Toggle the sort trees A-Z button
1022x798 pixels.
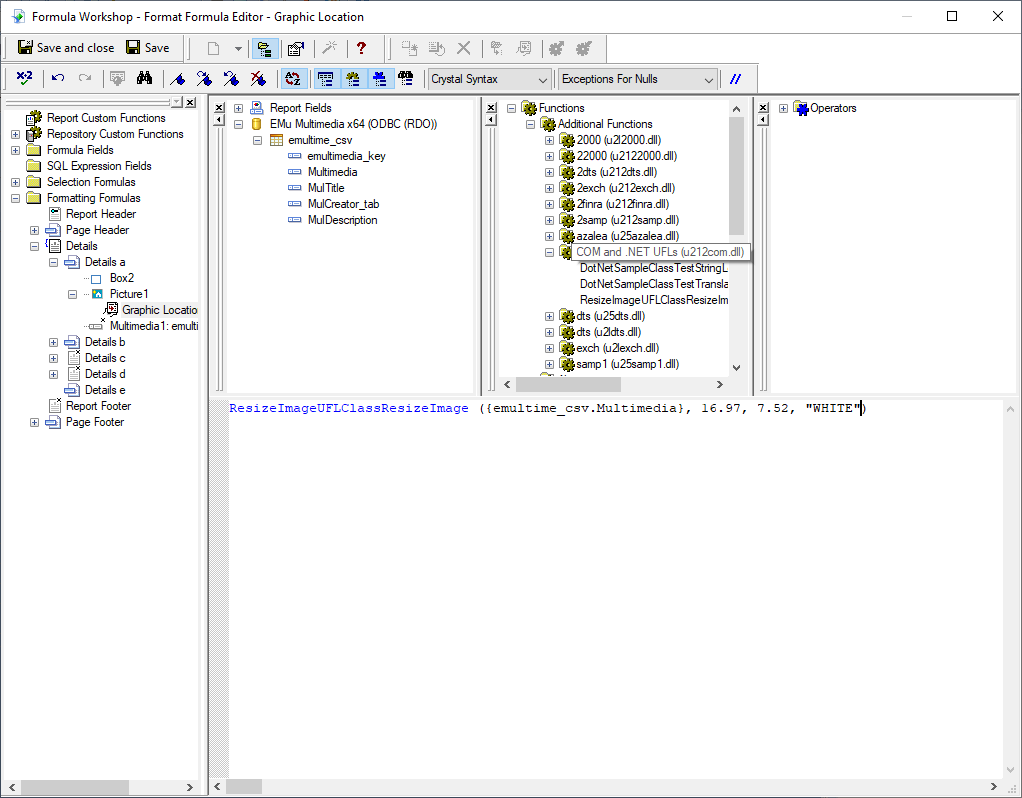(292, 79)
